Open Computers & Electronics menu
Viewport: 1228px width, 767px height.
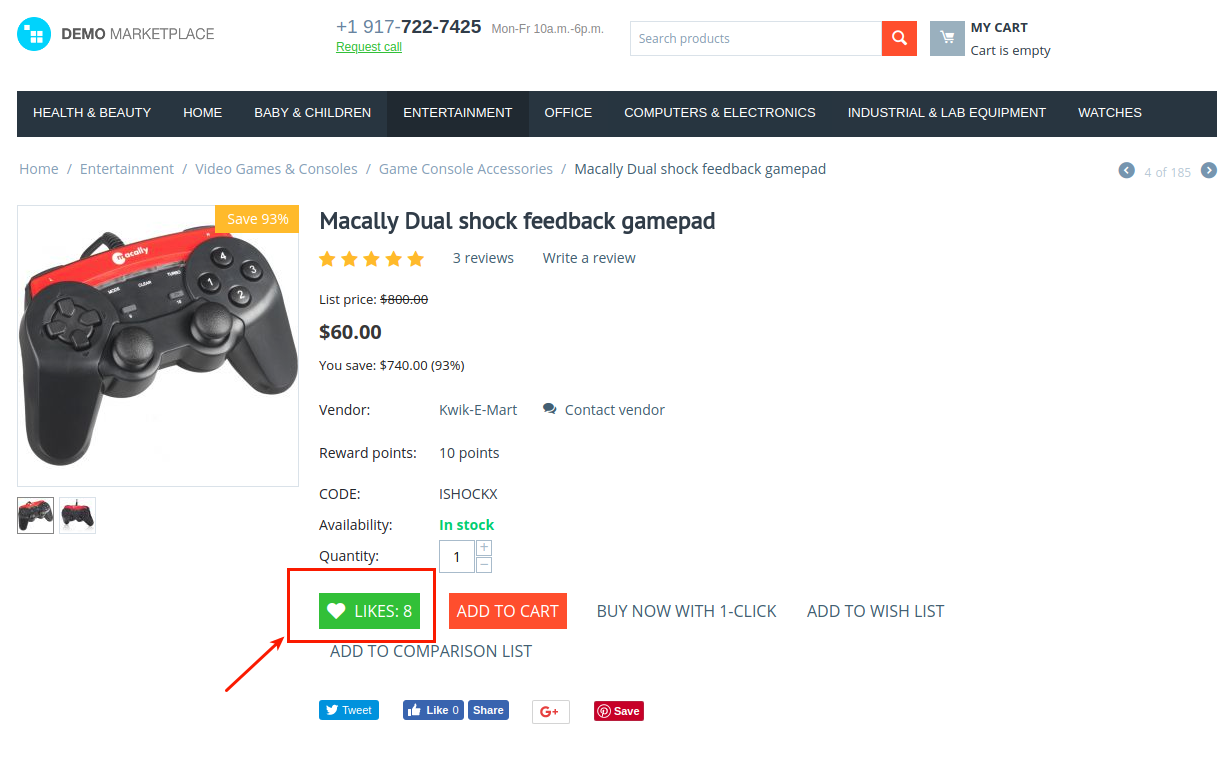(x=720, y=113)
